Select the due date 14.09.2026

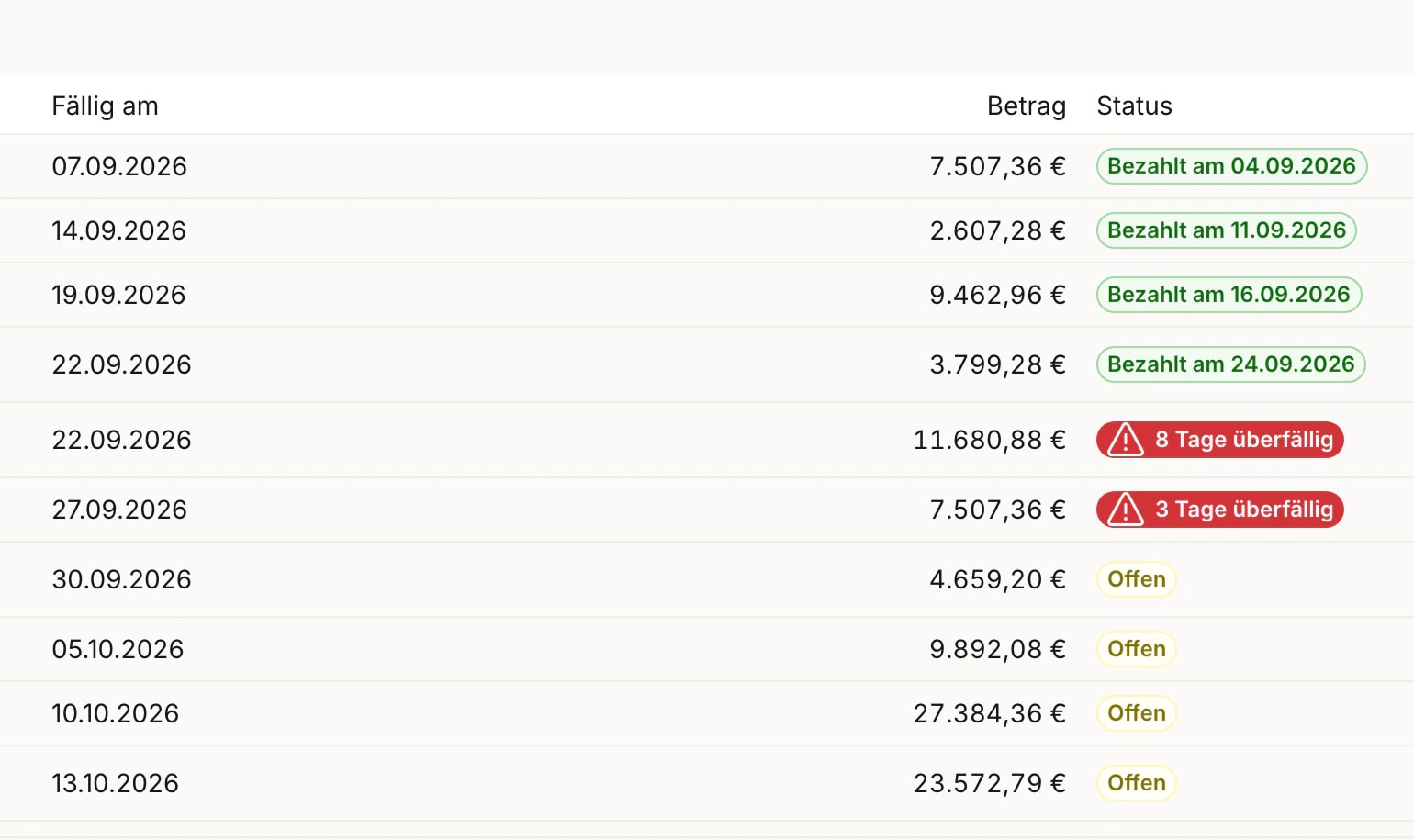(118, 230)
